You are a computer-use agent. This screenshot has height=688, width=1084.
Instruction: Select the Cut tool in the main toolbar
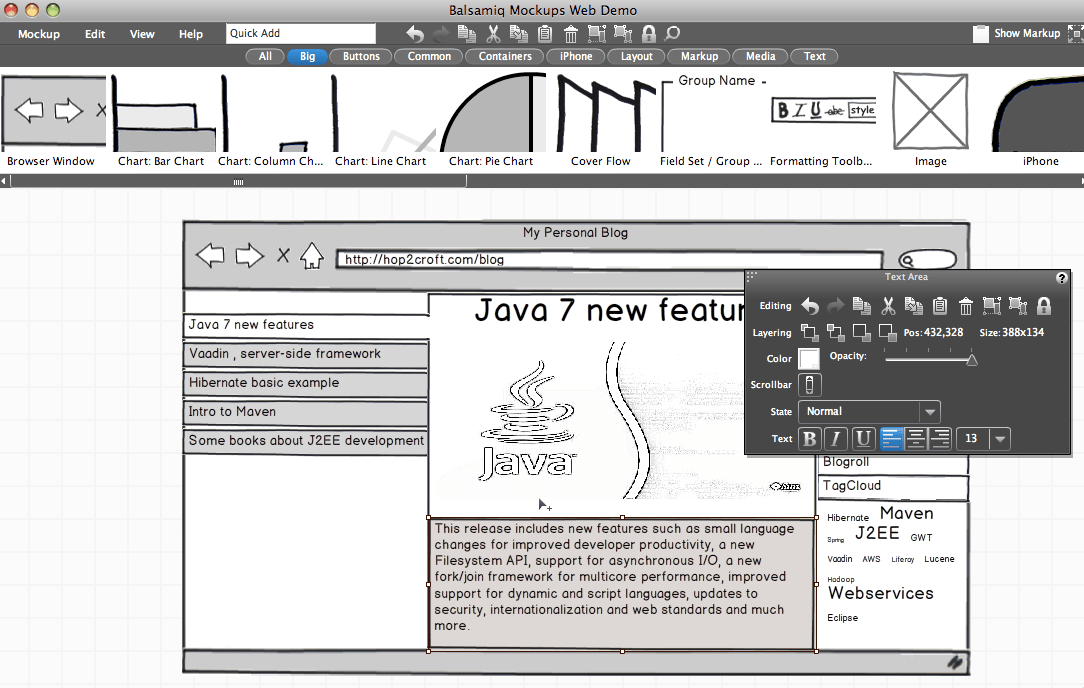(x=493, y=33)
